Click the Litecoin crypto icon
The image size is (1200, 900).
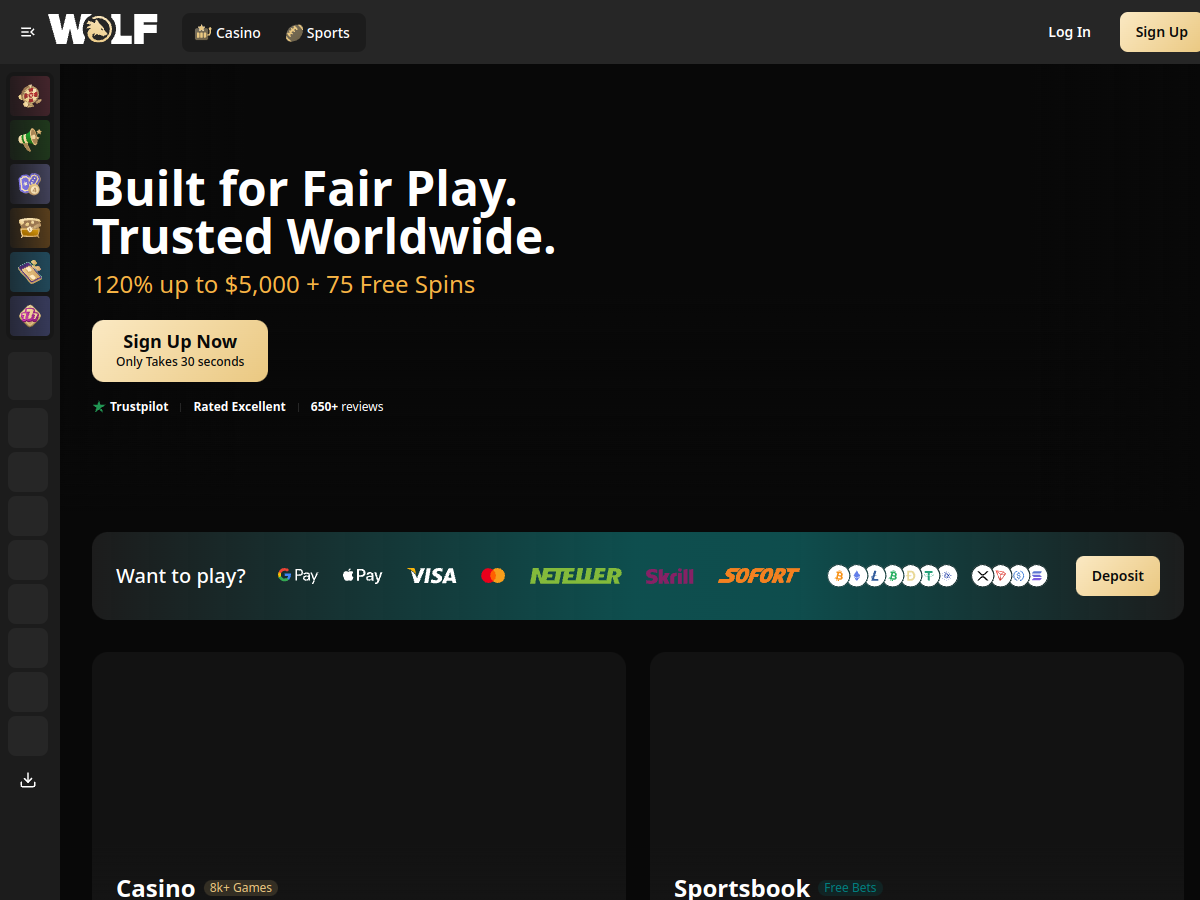point(874,576)
